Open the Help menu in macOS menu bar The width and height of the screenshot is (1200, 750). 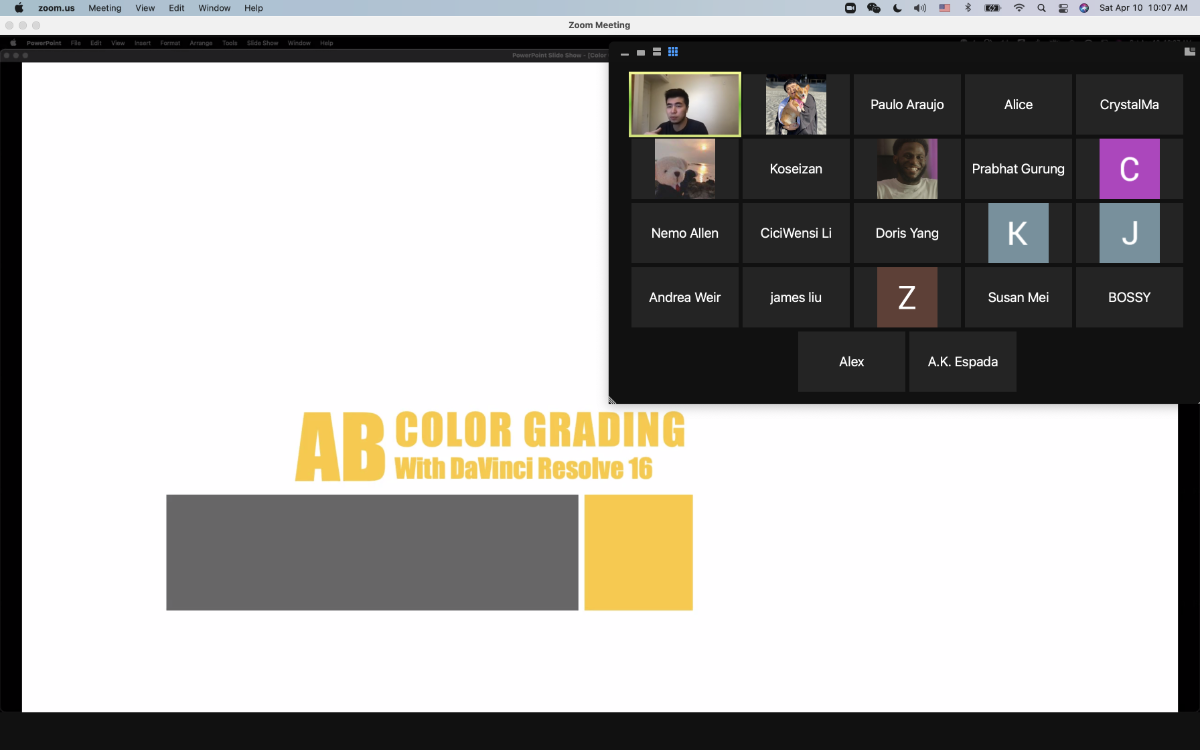click(x=253, y=8)
